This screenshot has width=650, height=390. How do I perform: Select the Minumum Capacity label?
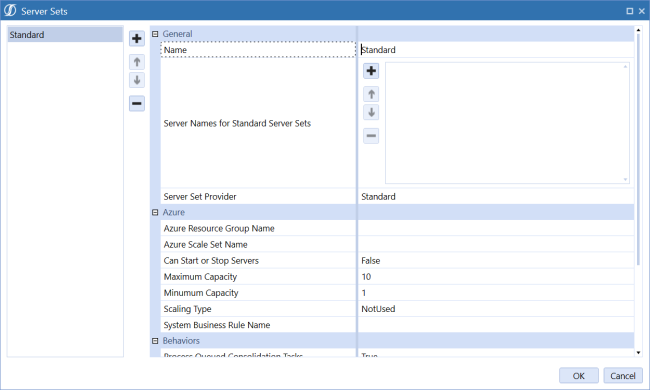(201, 293)
